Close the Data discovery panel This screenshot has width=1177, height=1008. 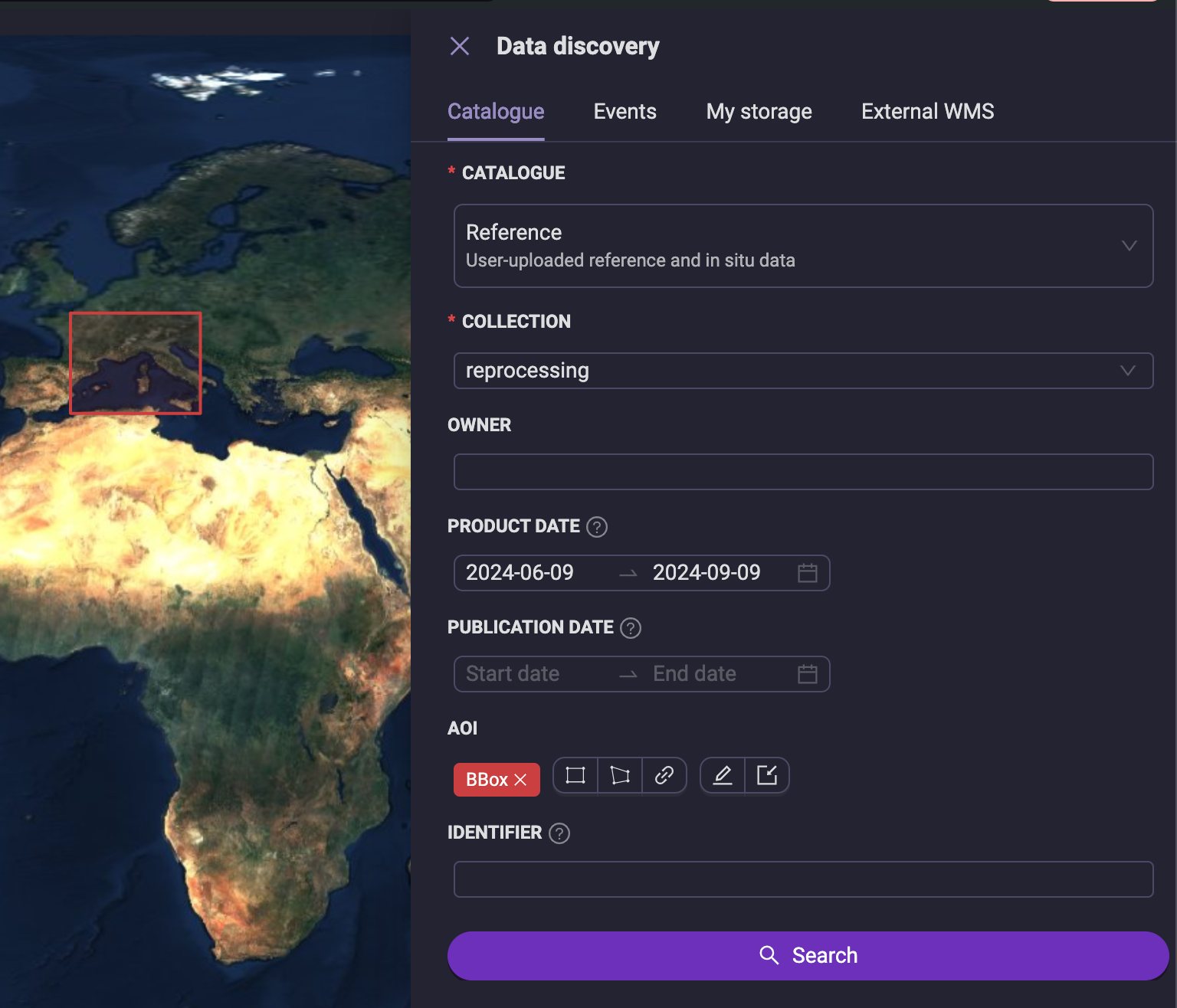coord(460,46)
